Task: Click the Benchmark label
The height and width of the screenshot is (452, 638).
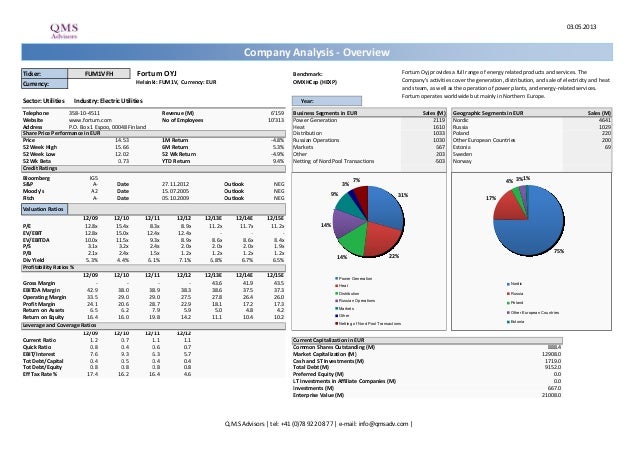Action: (x=308, y=74)
